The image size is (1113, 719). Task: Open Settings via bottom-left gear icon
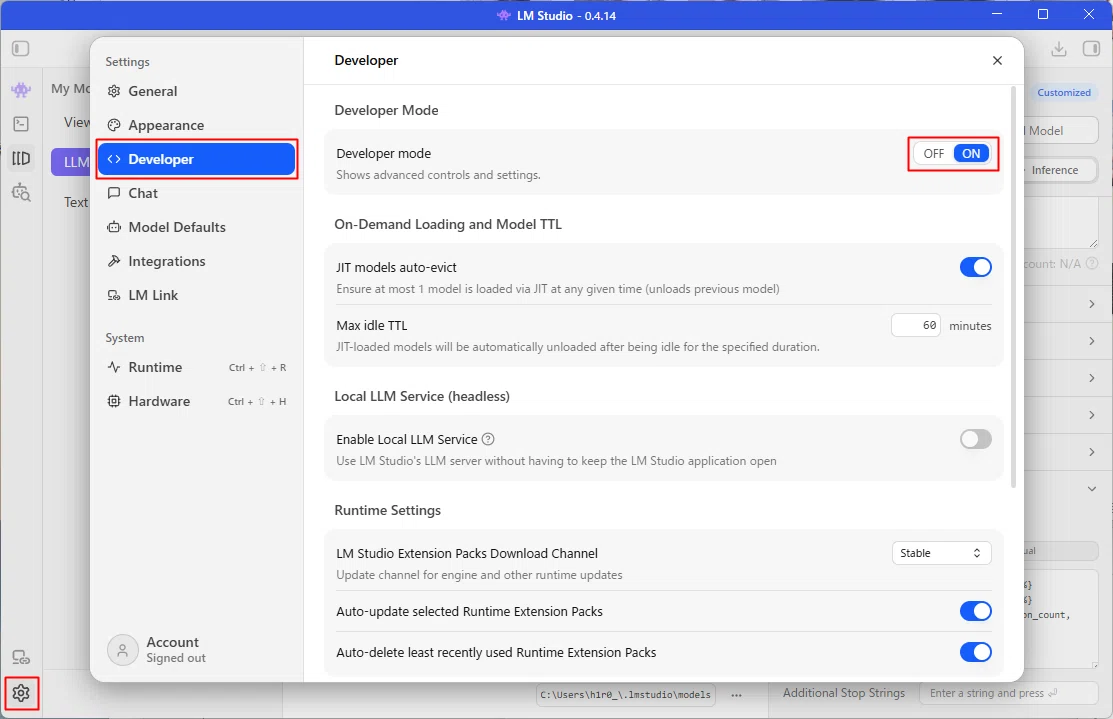tap(21, 693)
